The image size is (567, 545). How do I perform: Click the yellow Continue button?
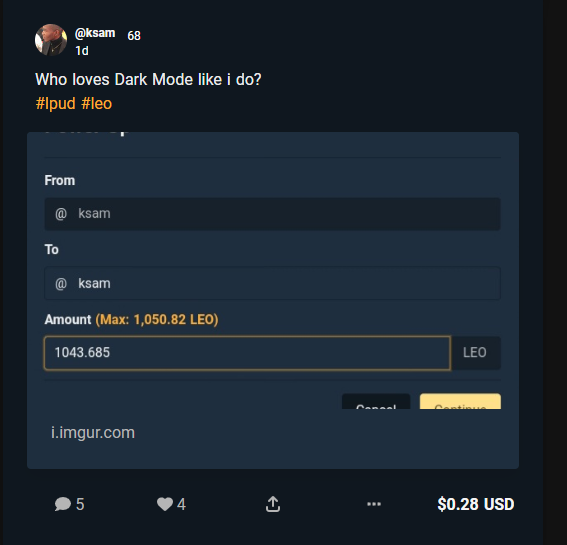click(460, 402)
